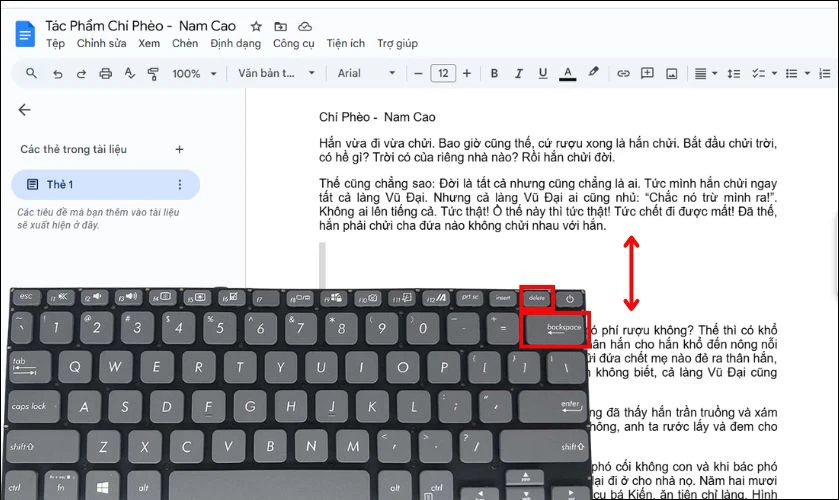Click paragraph starting Thế cũng chẳng sao
The width and height of the screenshot is (840, 500).
click(x=548, y=204)
